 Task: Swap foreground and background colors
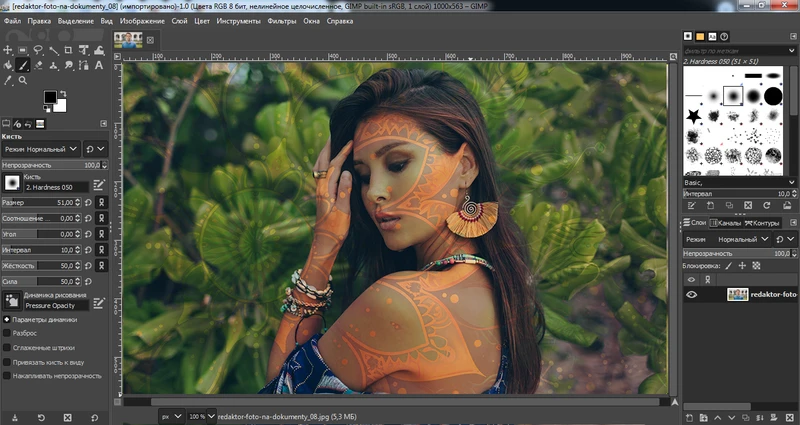coord(63,93)
